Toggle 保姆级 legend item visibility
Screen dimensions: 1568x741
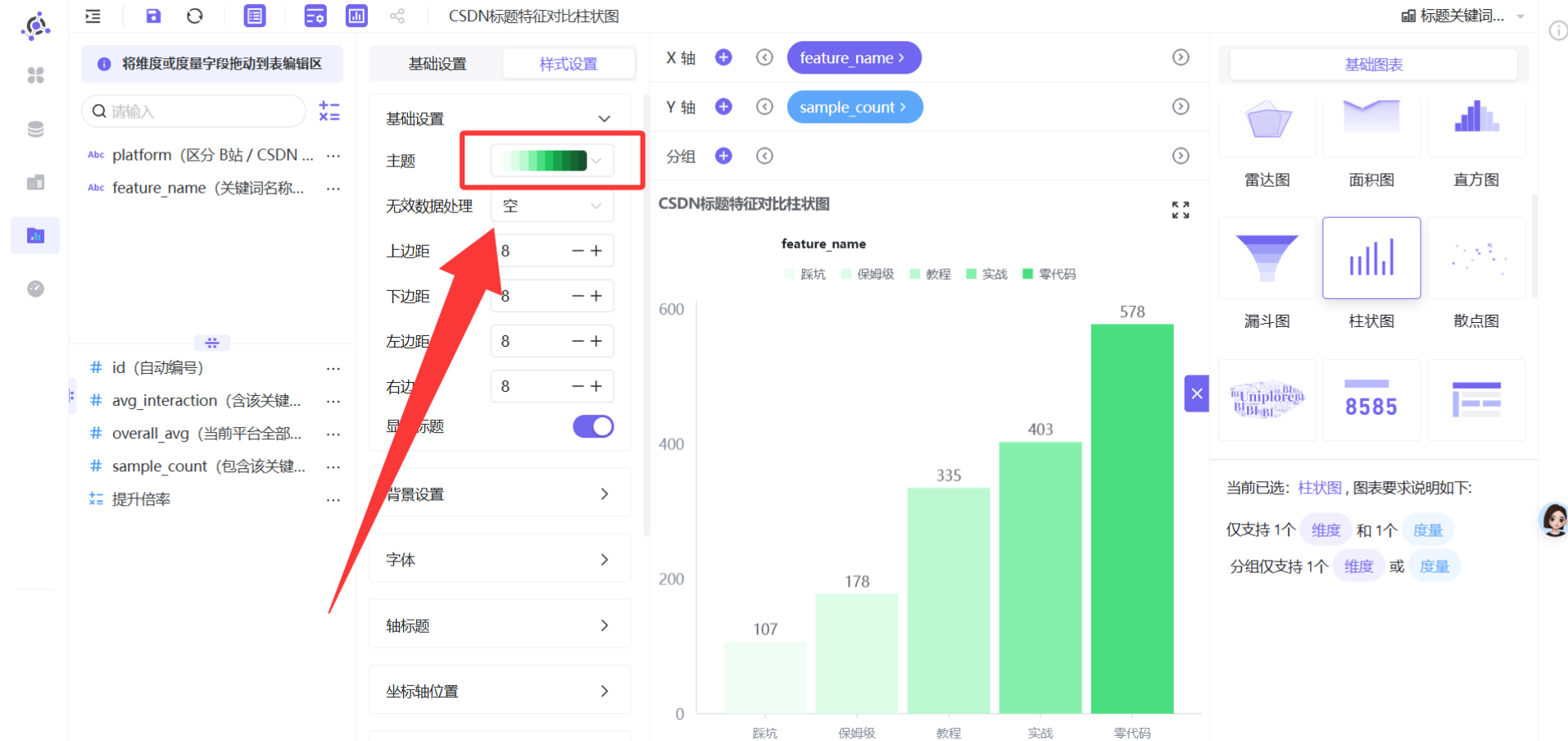tap(868, 274)
